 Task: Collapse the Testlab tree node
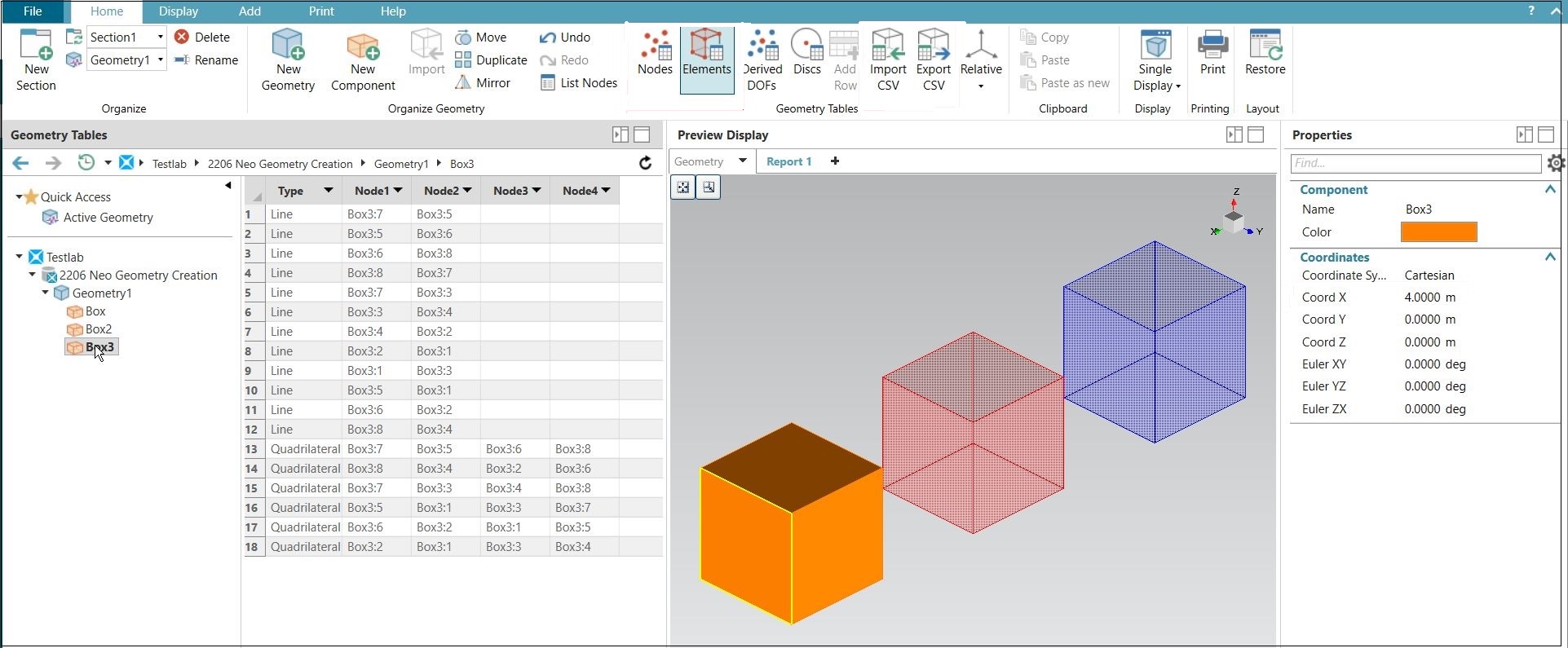point(19,256)
